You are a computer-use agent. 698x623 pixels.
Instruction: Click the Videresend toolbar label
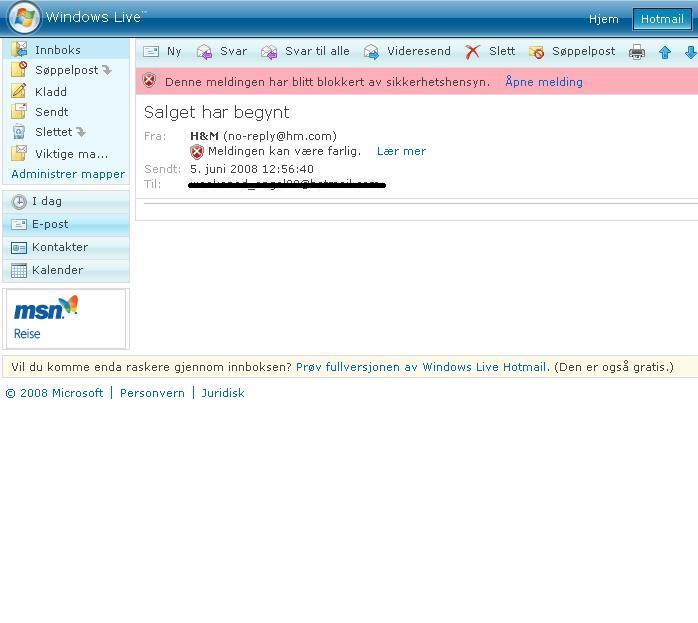(x=419, y=51)
